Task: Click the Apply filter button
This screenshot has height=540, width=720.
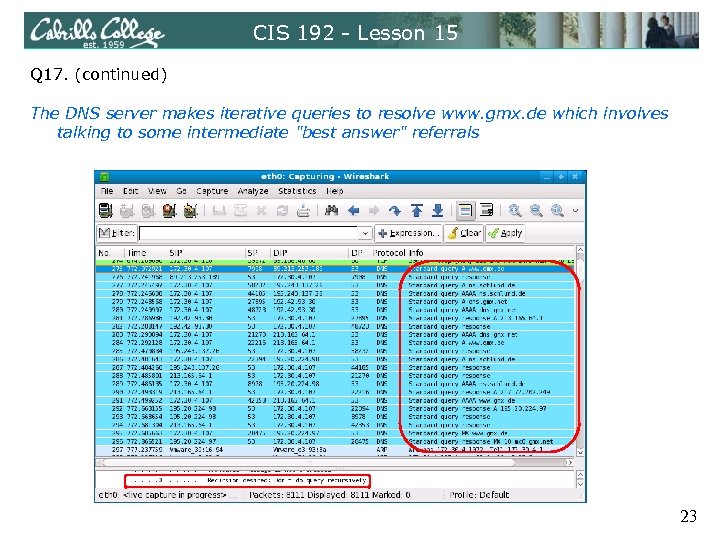Action: (x=505, y=233)
